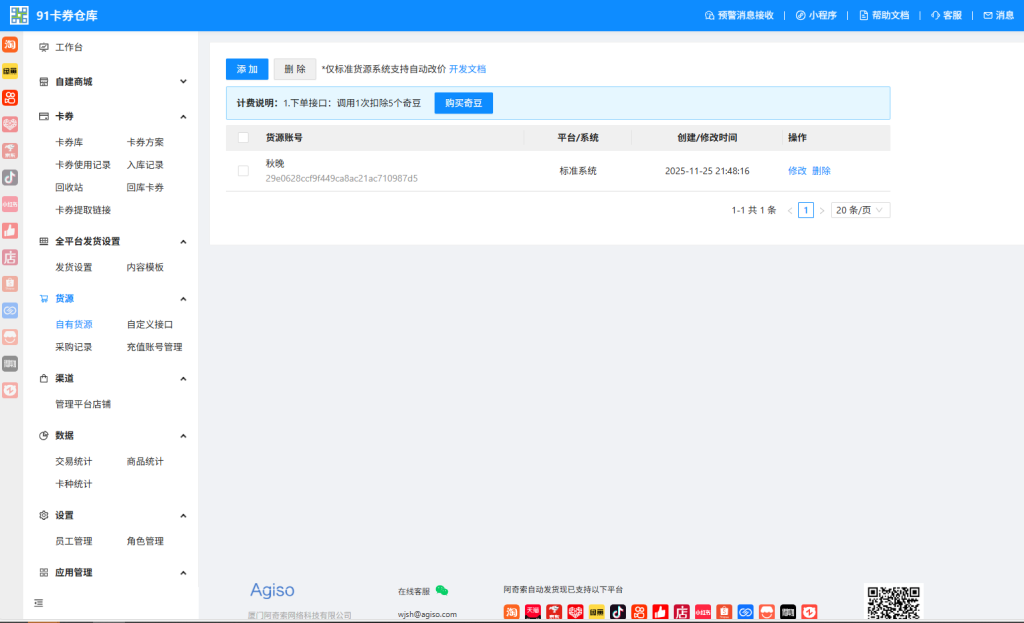Click the sidebar collapse icon at bottom left
The image size is (1024, 623).
click(x=38, y=603)
